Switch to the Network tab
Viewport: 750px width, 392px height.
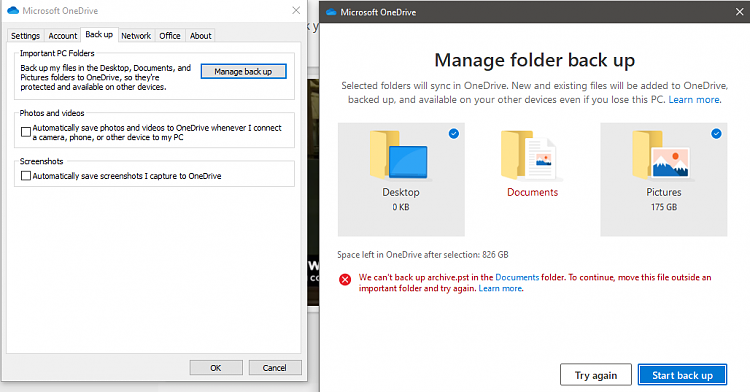(x=136, y=36)
